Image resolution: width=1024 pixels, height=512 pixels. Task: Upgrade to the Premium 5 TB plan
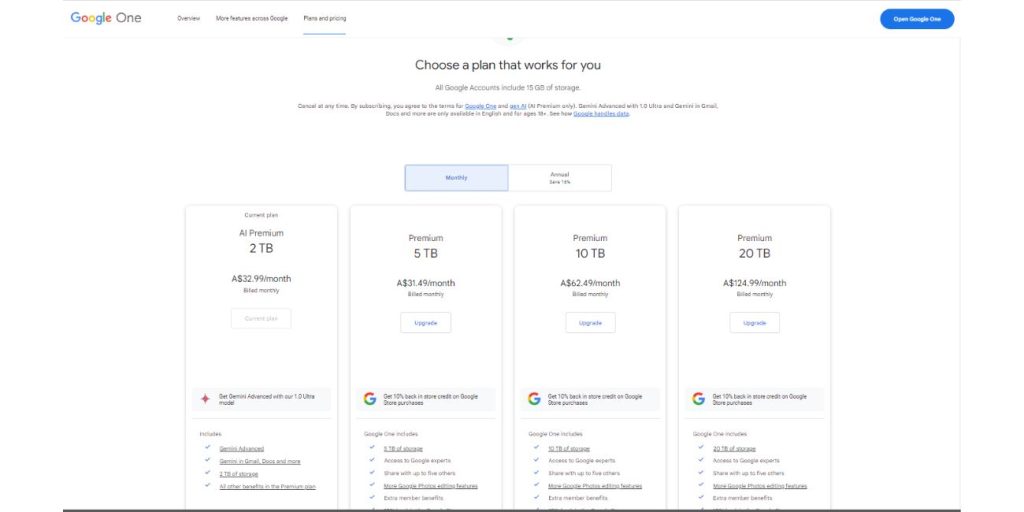pos(425,323)
